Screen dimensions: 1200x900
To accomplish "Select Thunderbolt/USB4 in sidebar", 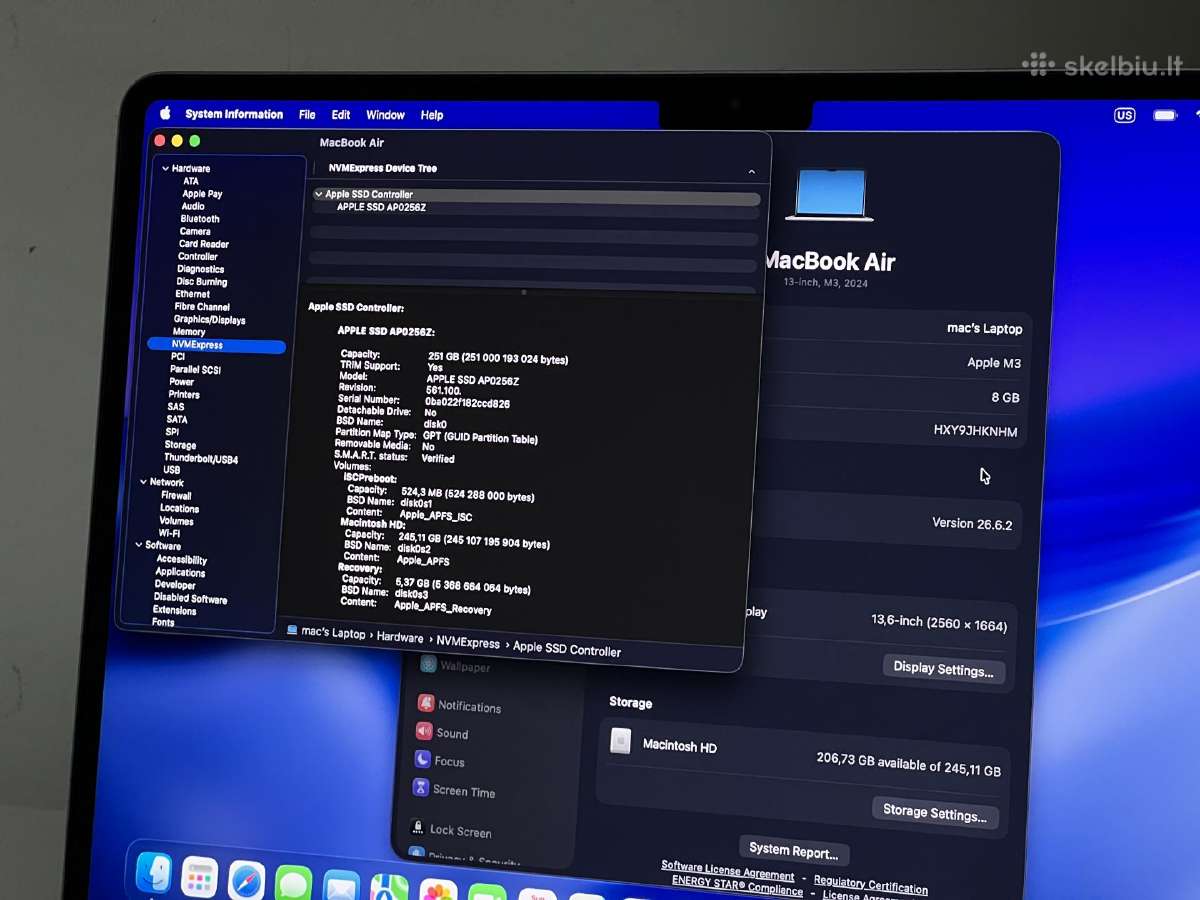I will (x=200, y=458).
